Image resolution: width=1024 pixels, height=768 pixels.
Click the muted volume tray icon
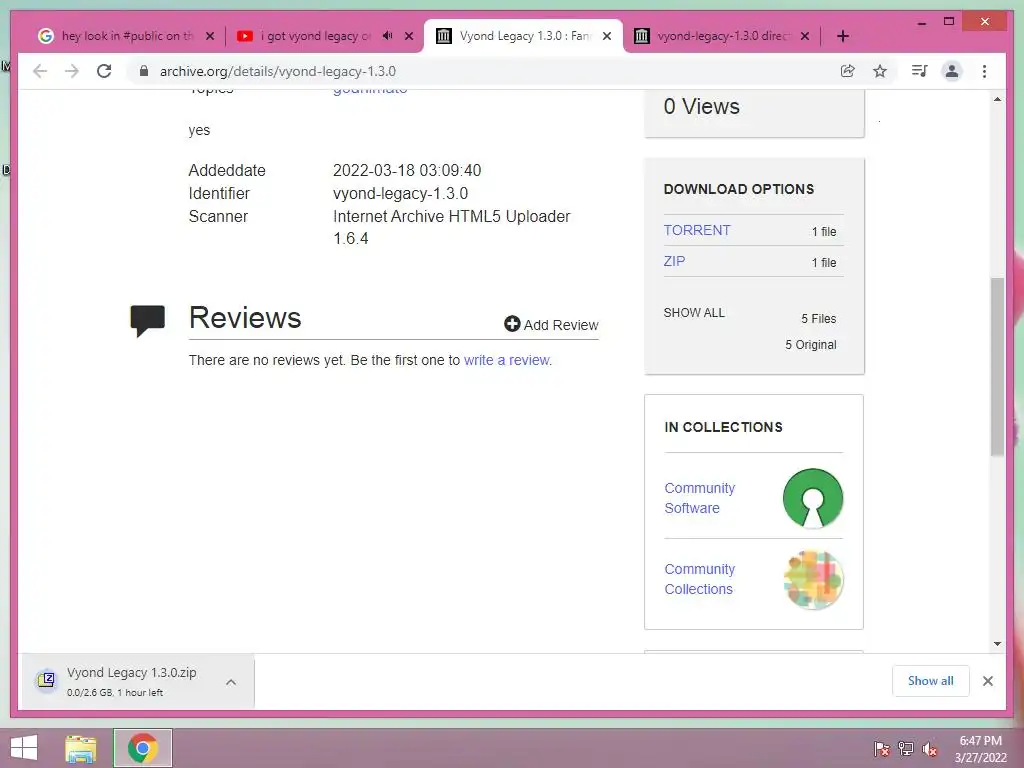click(x=930, y=749)
